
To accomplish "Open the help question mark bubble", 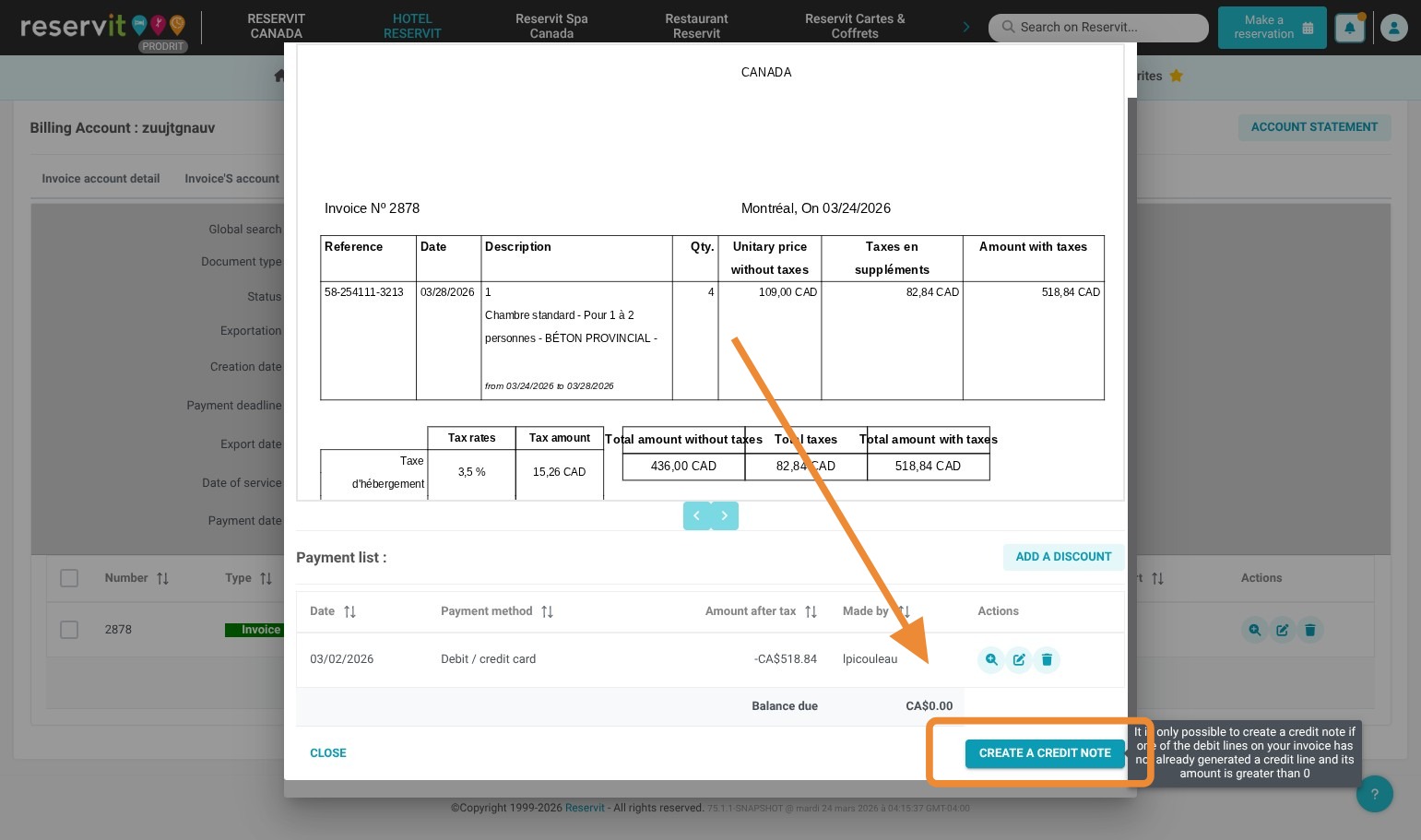I will coord(1374,794).
